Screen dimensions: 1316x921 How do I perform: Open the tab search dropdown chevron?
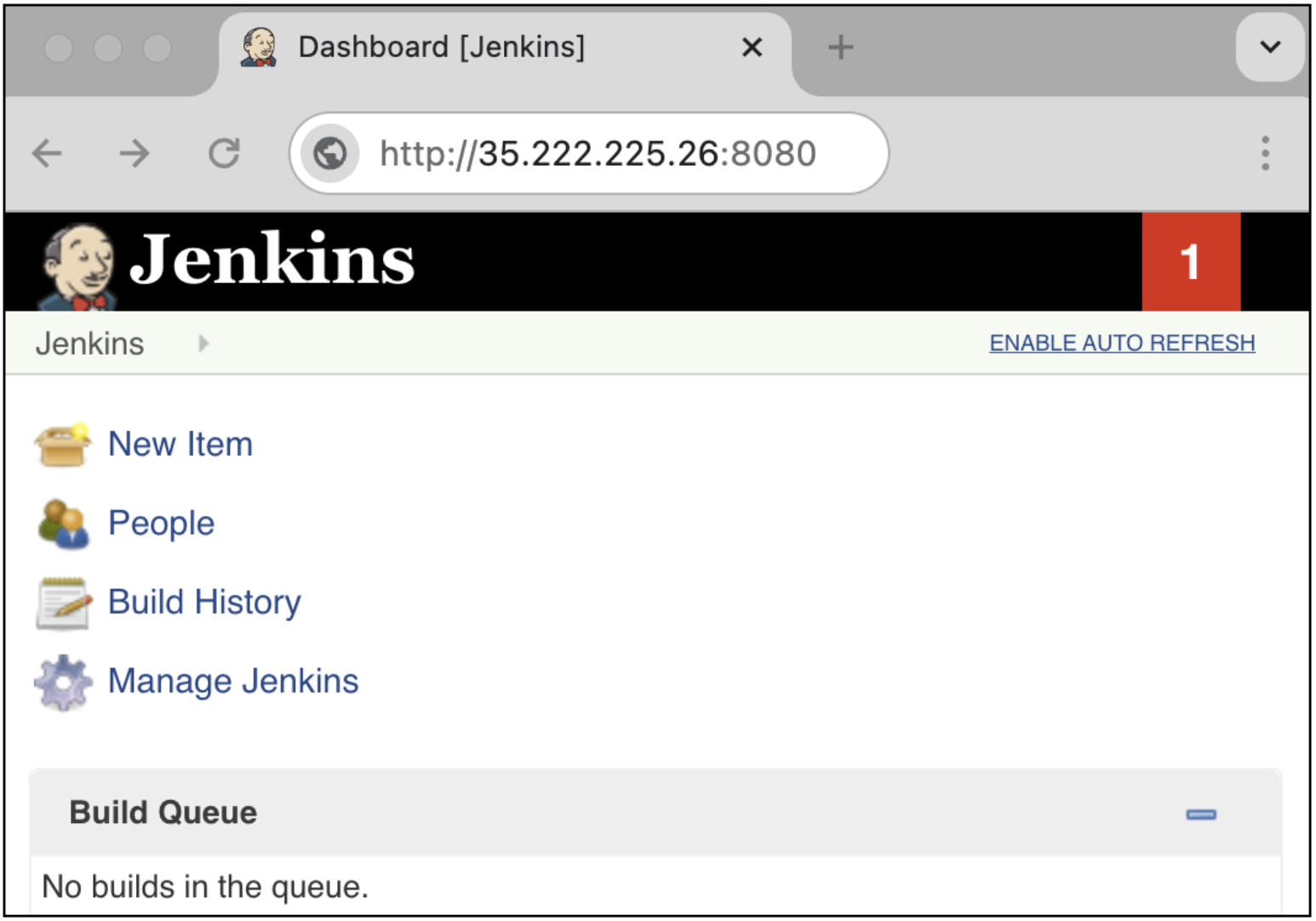1270,47
